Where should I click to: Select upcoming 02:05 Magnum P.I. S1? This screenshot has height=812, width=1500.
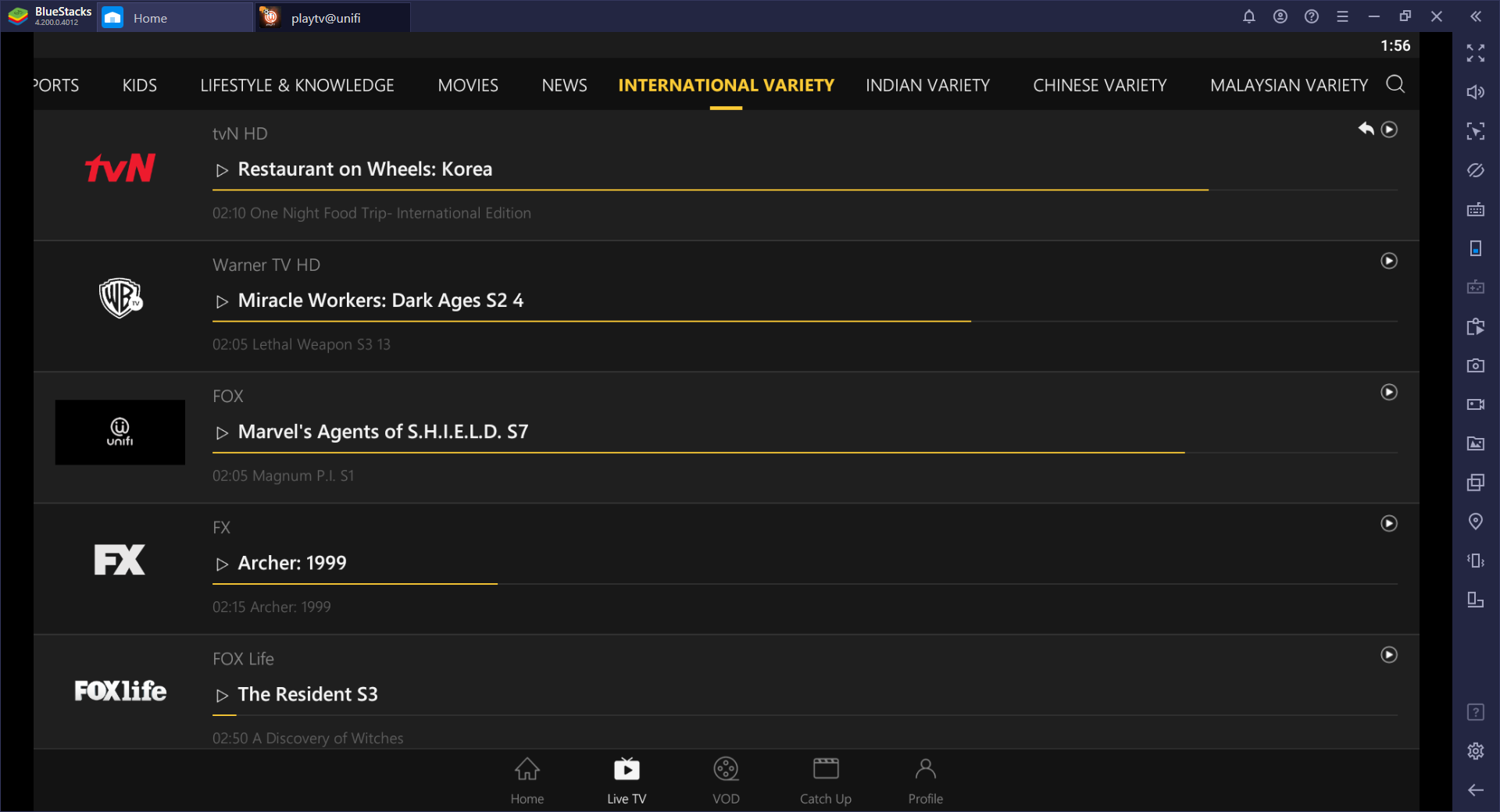(x=284, y=475)
